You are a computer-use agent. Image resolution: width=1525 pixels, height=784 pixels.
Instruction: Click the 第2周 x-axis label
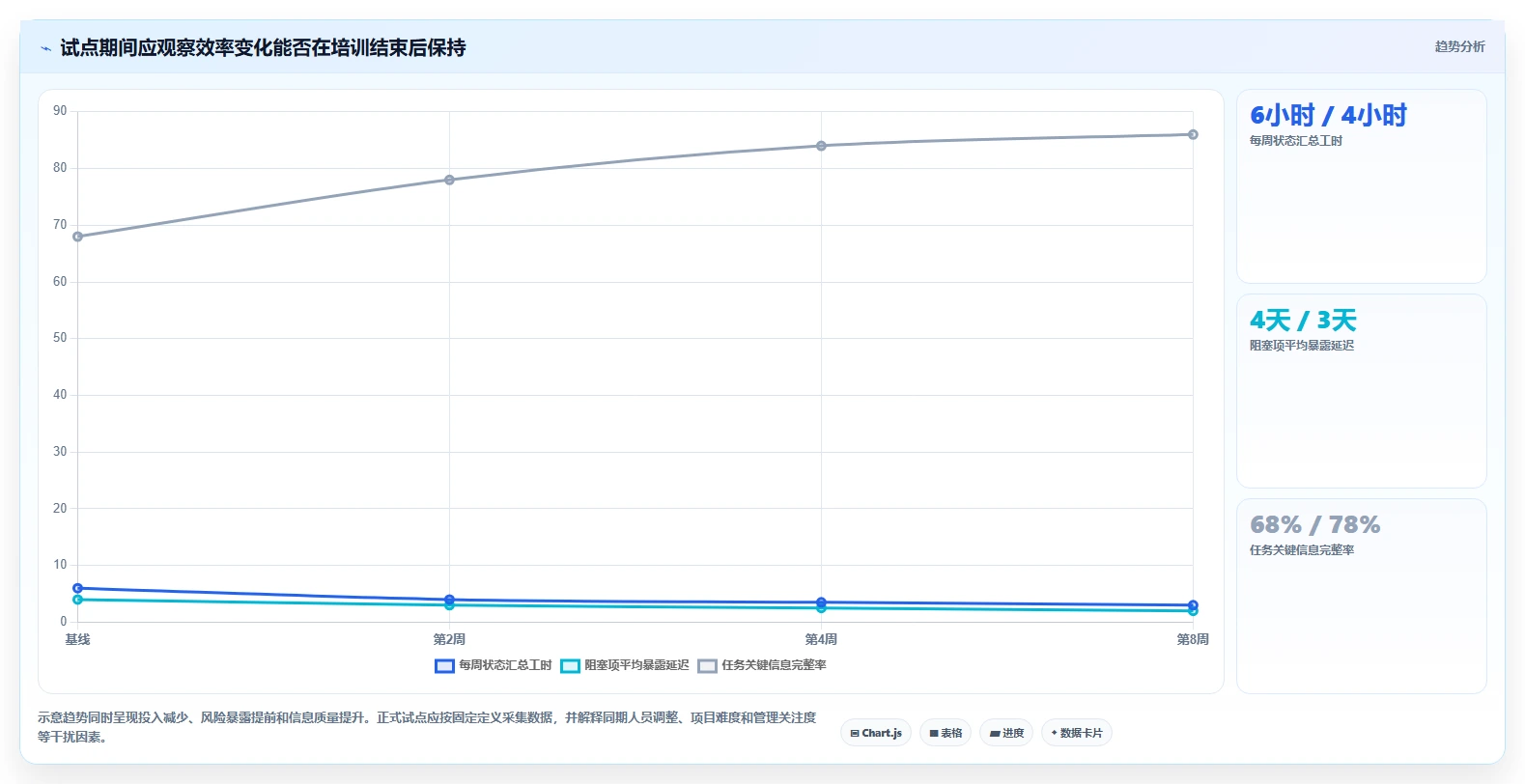click(449, 639)
